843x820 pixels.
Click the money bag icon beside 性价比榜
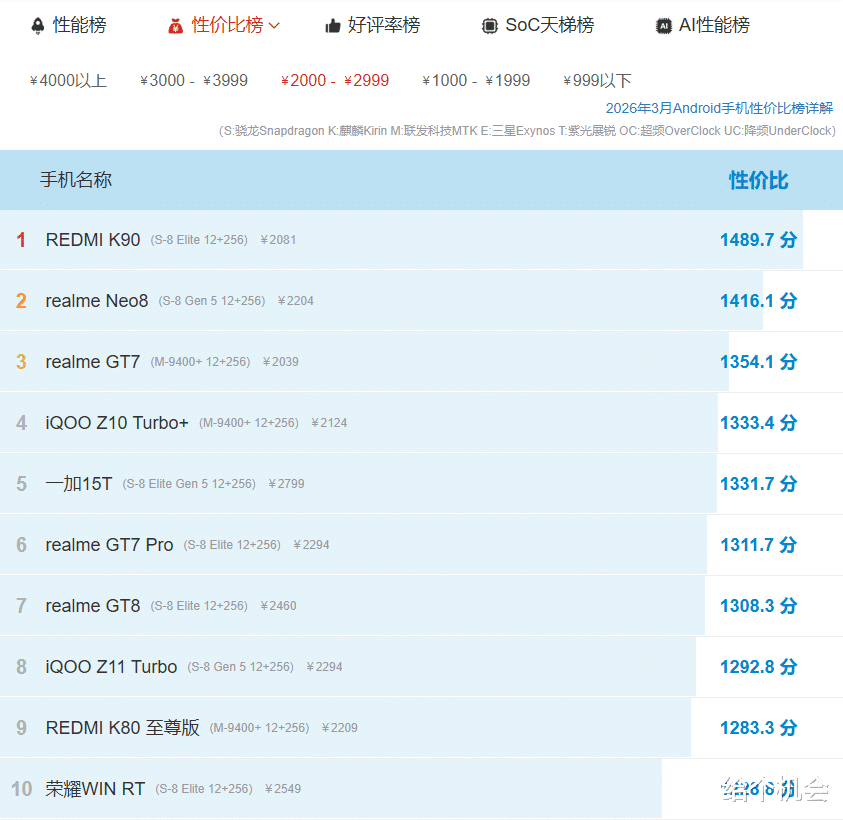[175, 26]
